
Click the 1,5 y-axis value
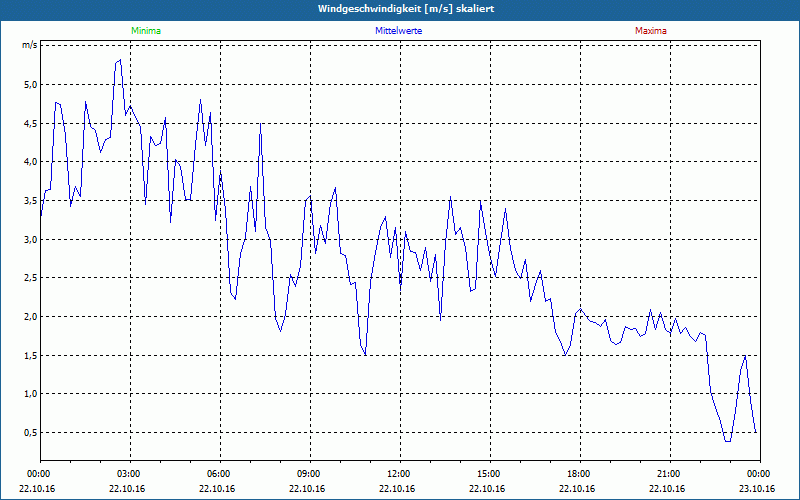click(x=31, y=356)
